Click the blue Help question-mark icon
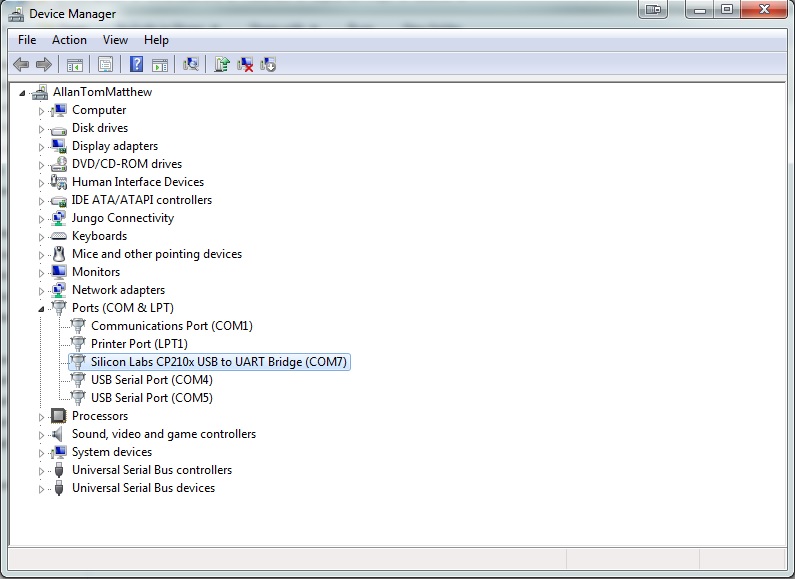The image size is (795, 579). coord(136,64)
